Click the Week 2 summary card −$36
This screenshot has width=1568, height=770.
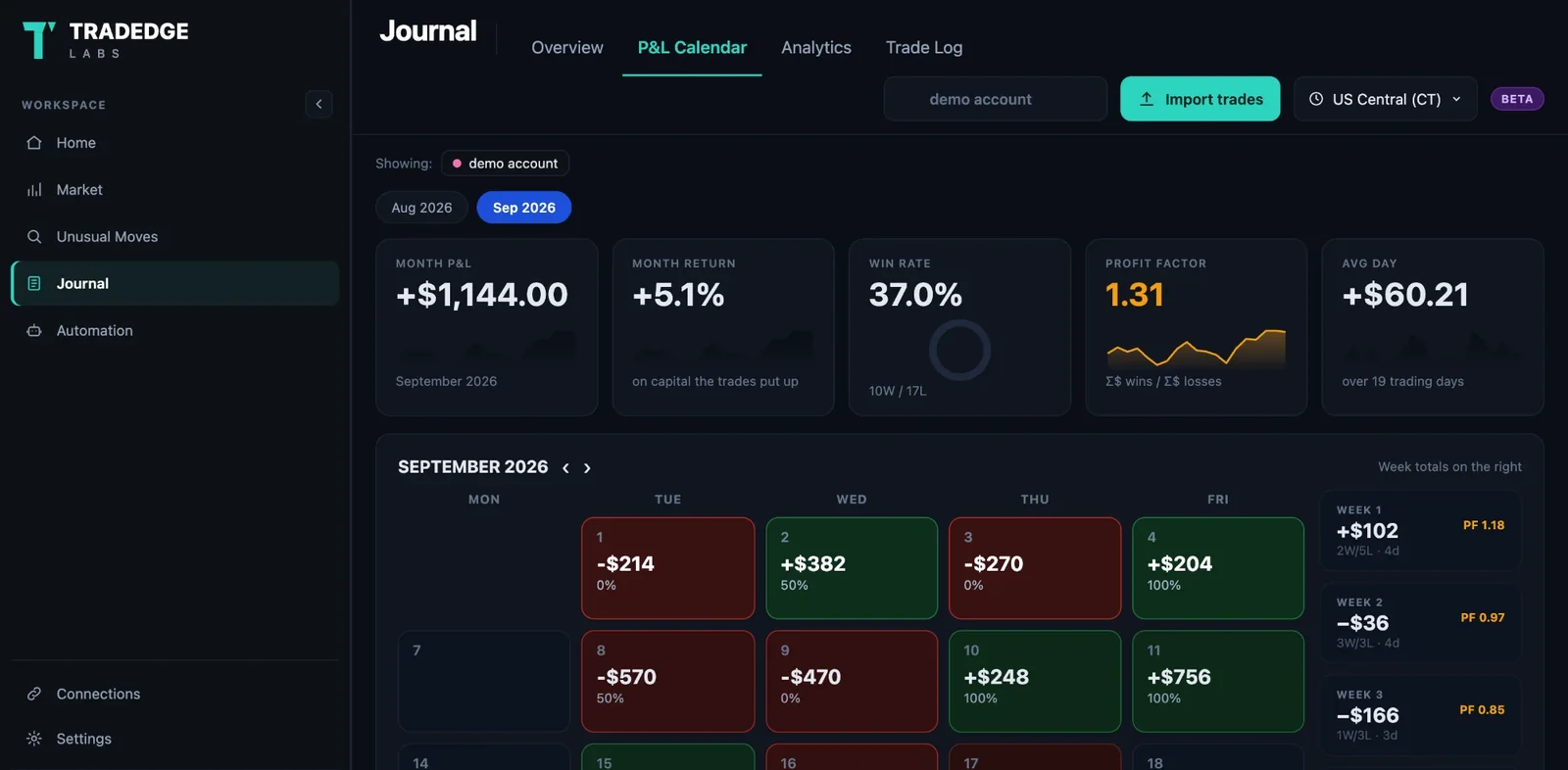[1421, 623]
